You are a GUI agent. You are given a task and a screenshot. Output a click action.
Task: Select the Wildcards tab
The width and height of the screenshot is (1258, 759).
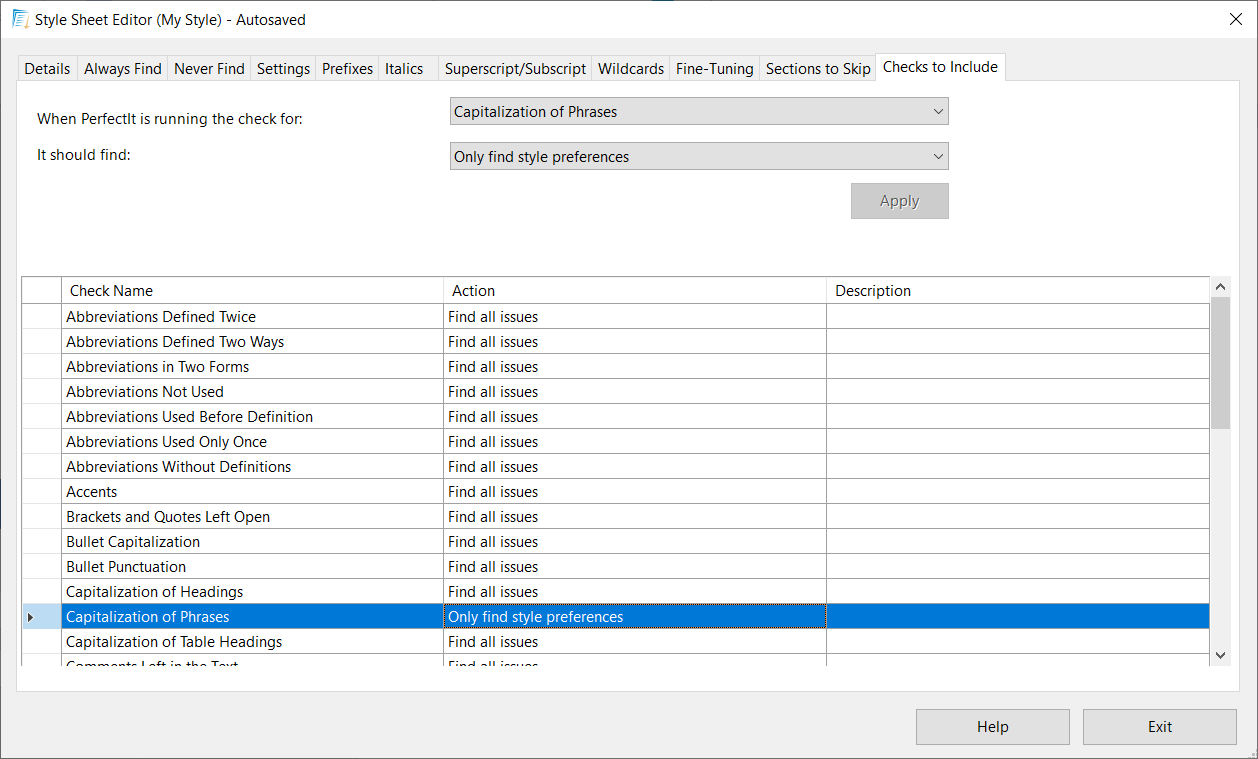pos(630,69)
